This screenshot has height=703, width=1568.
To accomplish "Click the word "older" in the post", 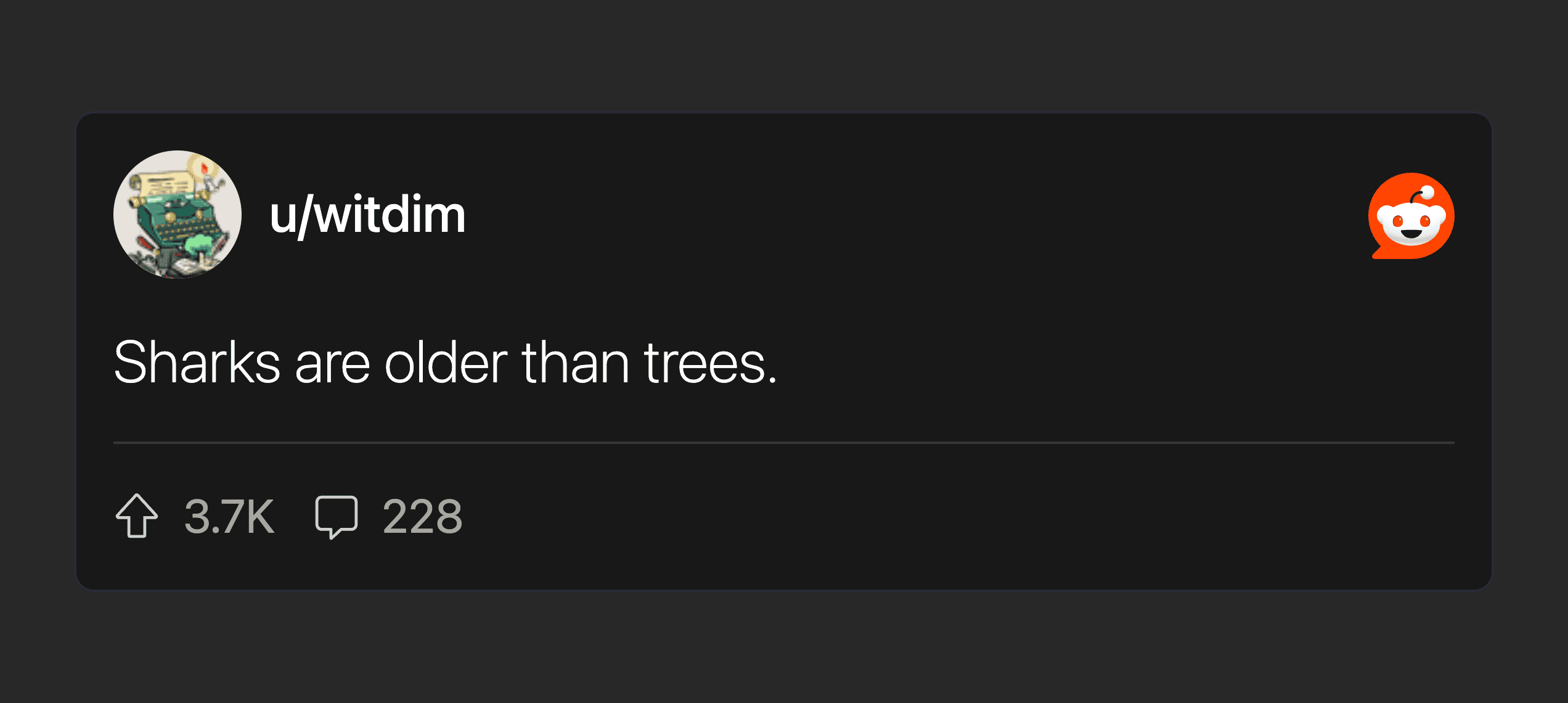I will (446, 363).
